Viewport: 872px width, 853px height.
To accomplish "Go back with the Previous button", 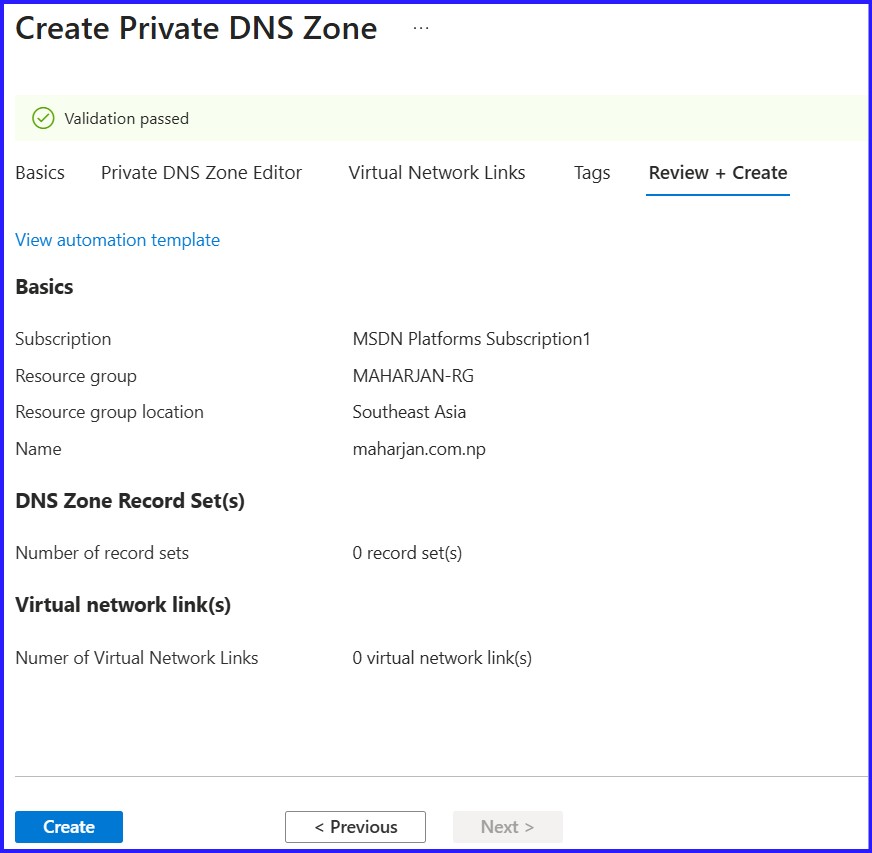I will pos(355,826).
